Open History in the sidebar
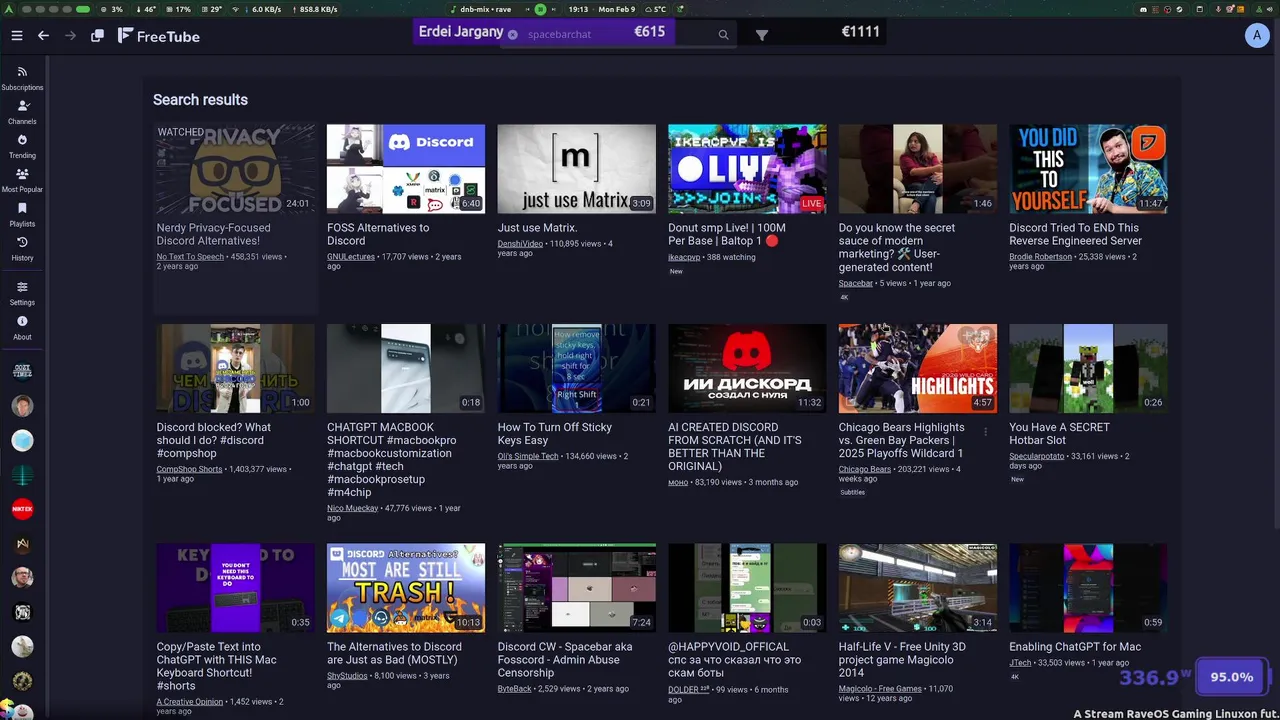The height and width of the screenshot is (720, 1280). pos(22,248)
